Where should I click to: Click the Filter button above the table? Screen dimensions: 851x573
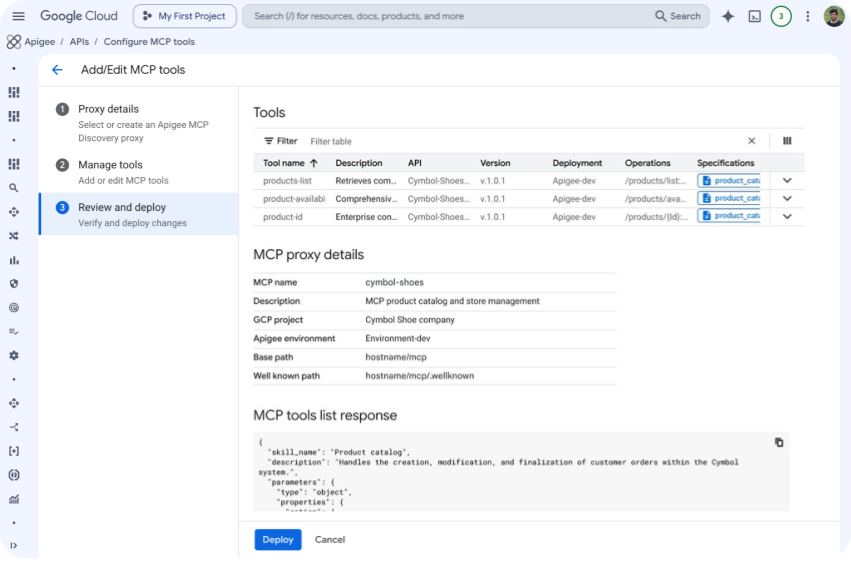(x=281, y=141)
